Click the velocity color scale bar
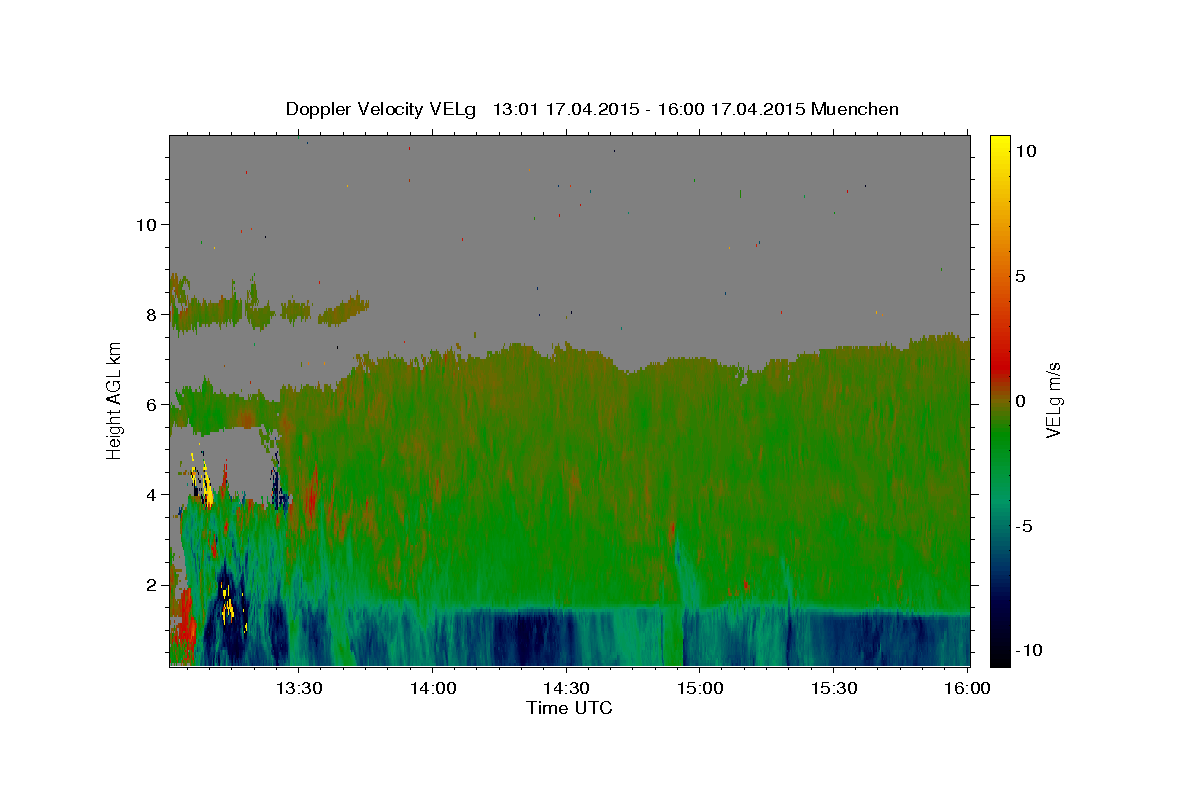The image size is (1200, 800). tap(999, 400)
